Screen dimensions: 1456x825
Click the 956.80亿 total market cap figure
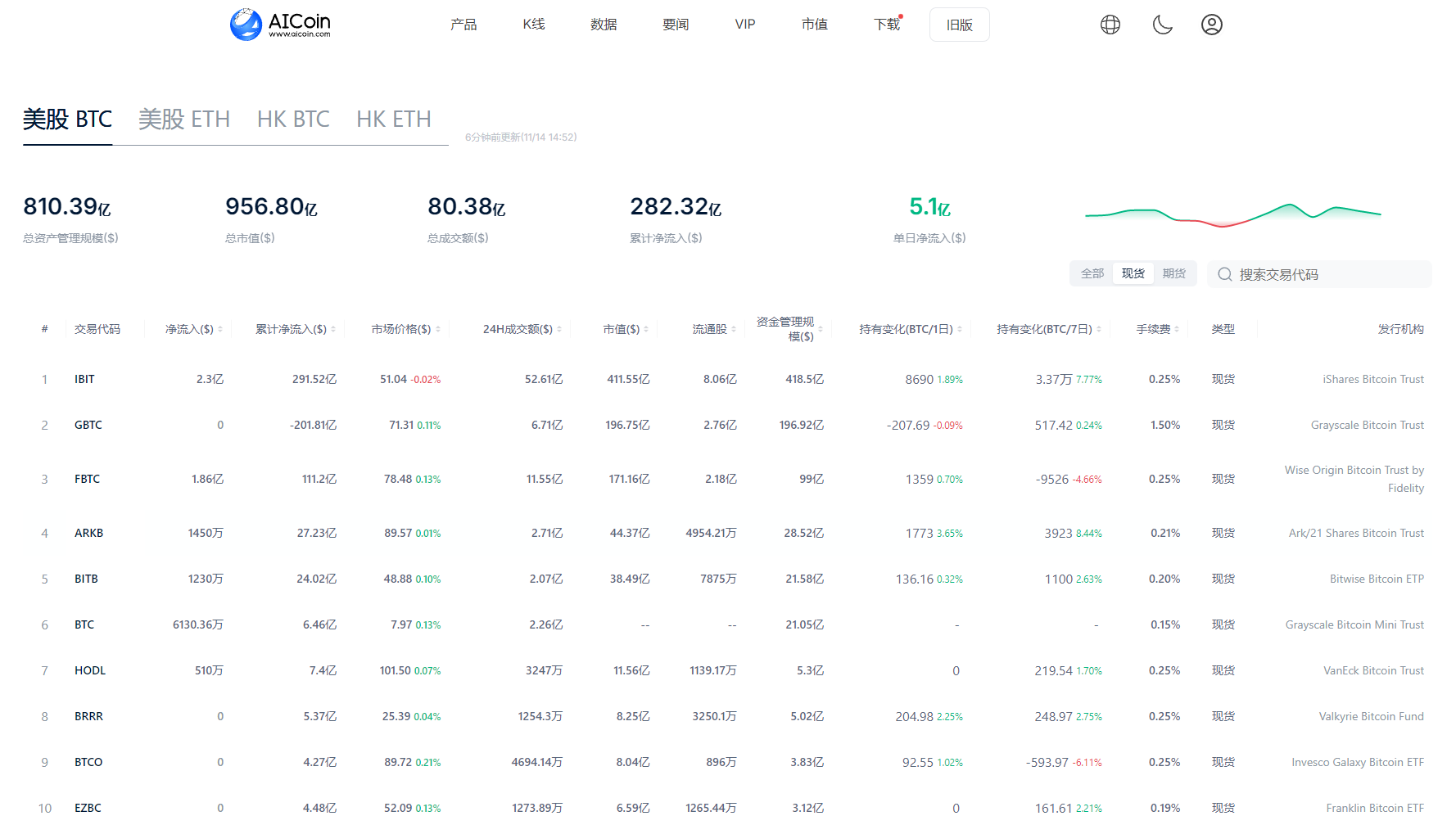(x=271, y=206)
